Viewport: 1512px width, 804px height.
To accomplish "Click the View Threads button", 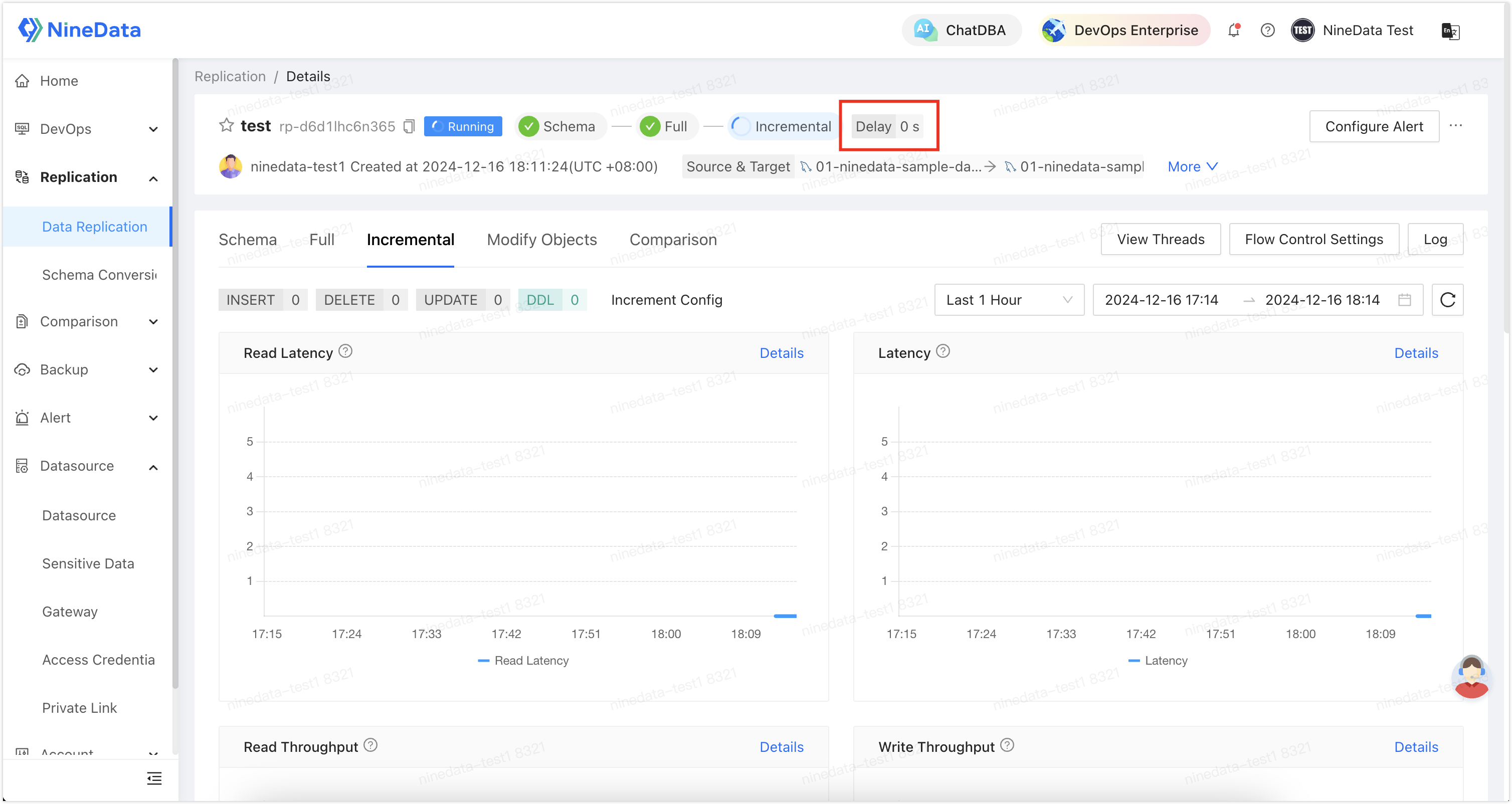I will (x=1161, y=240).
